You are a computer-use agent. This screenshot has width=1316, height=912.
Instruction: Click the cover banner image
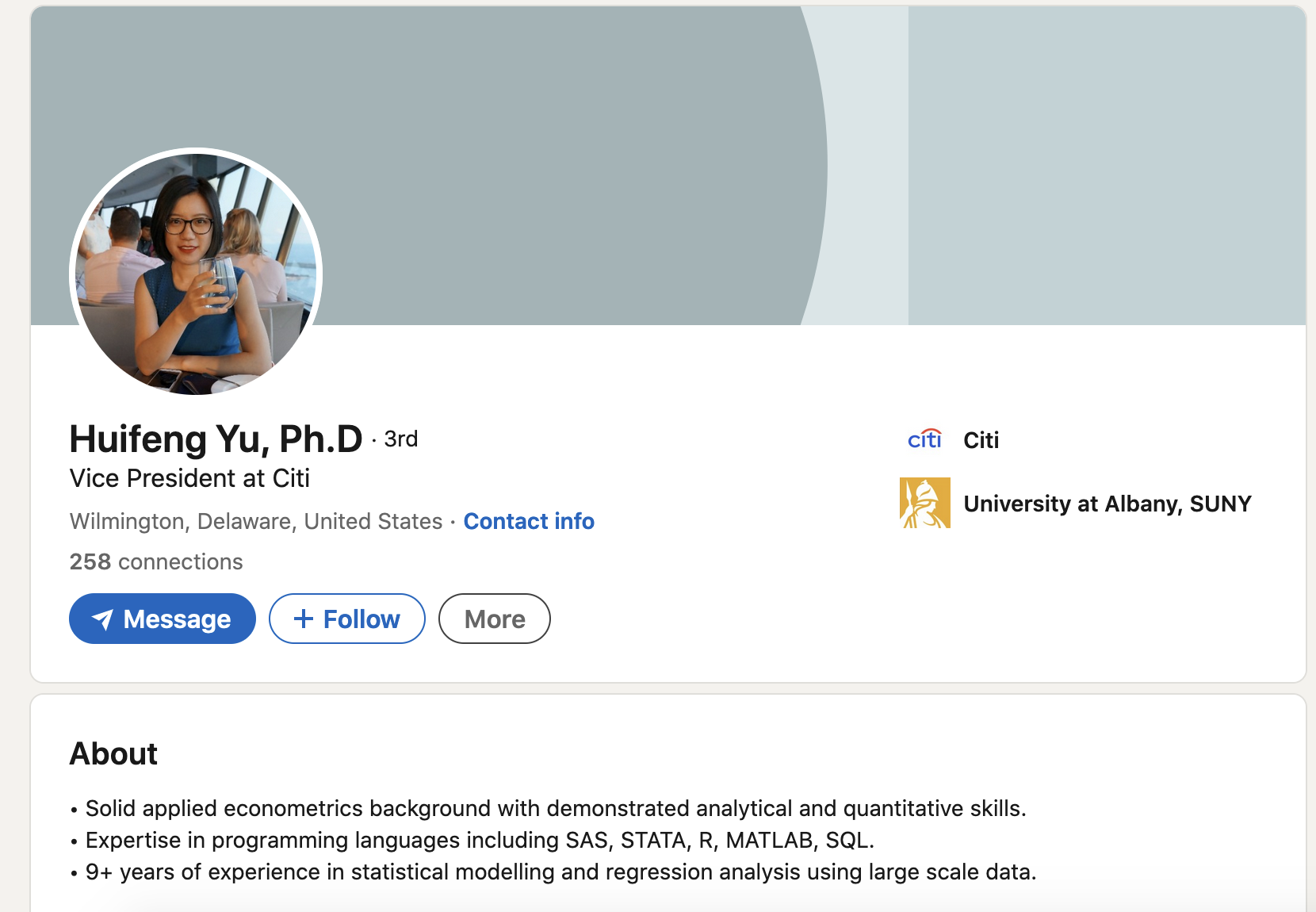(x=668, y=166)
